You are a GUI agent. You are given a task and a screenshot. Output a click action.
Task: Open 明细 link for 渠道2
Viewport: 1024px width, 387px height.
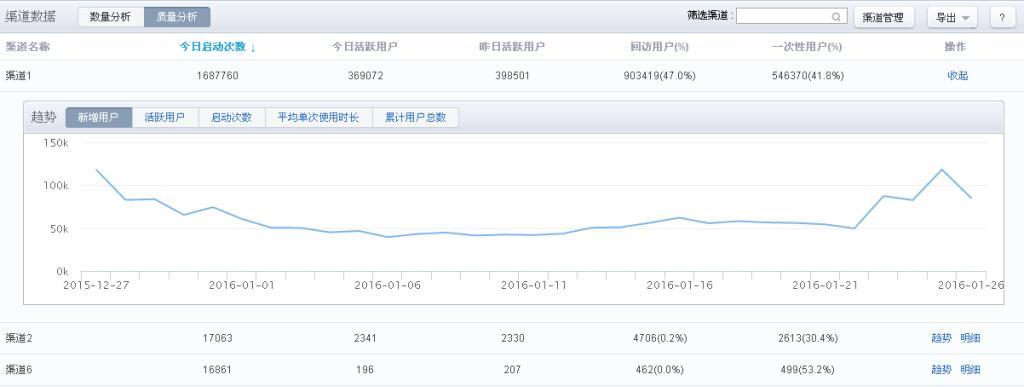(970, 338)
